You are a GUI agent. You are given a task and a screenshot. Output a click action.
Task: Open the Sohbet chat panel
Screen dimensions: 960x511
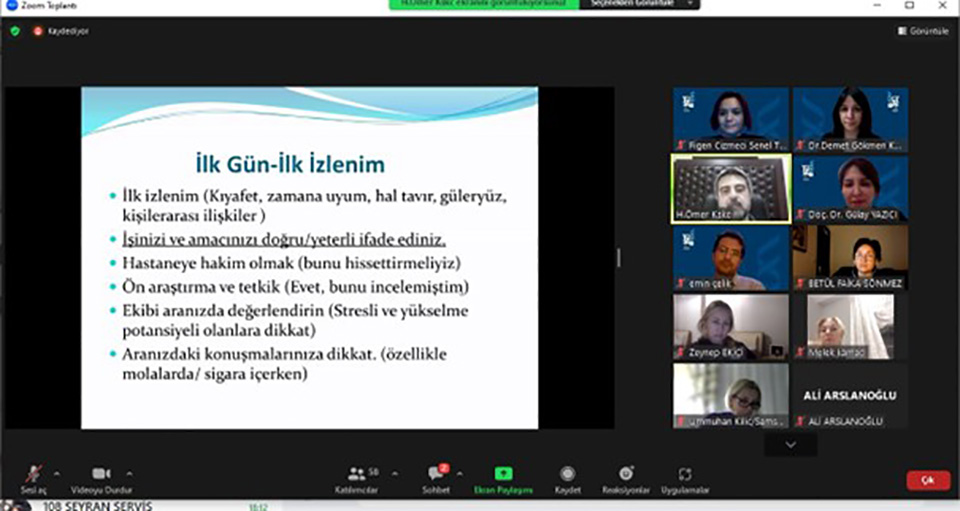(436, 476)
